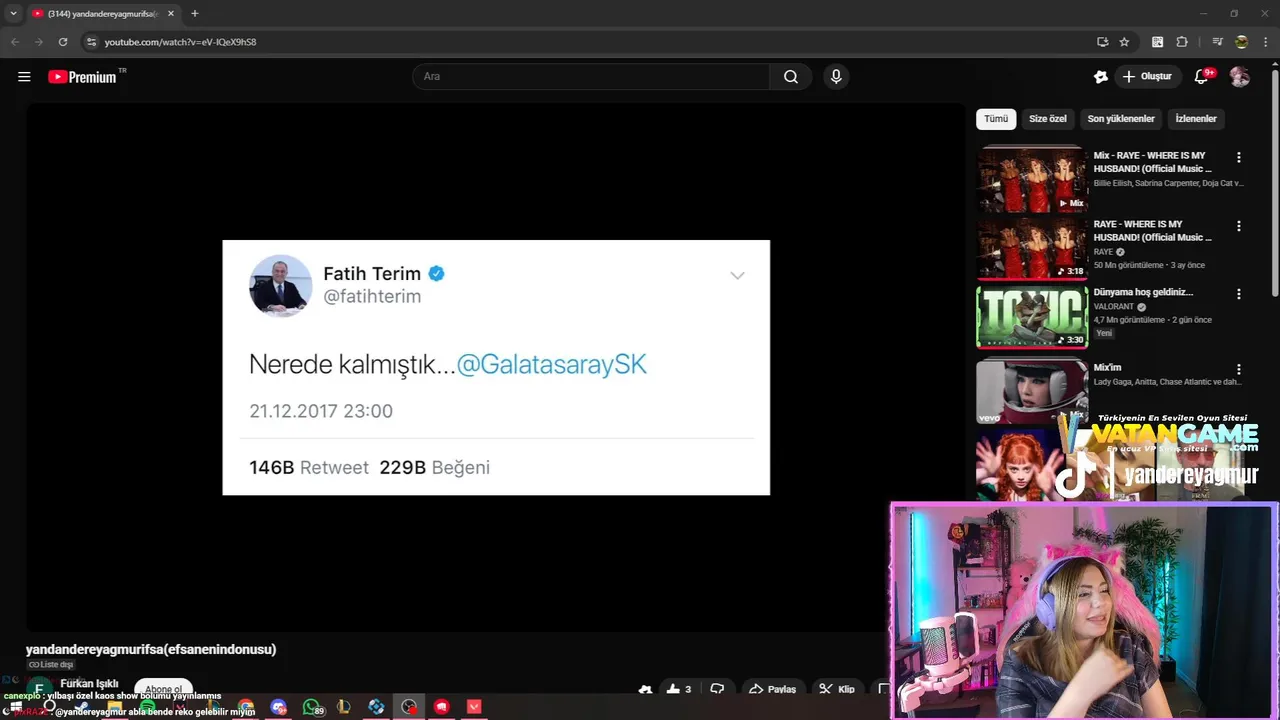Start voice search with the microphone
The image size is (1280, 720).
click(x=836, y=76)
